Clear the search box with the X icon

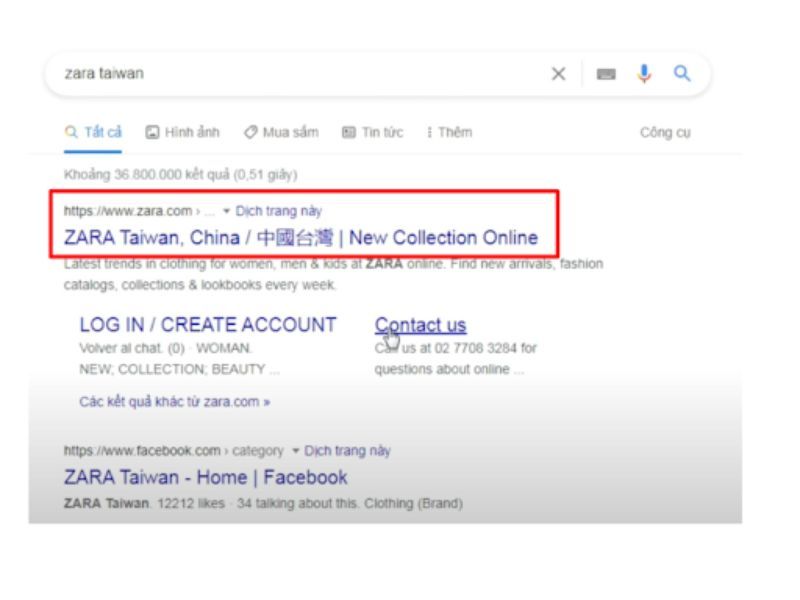pos(558,74)
